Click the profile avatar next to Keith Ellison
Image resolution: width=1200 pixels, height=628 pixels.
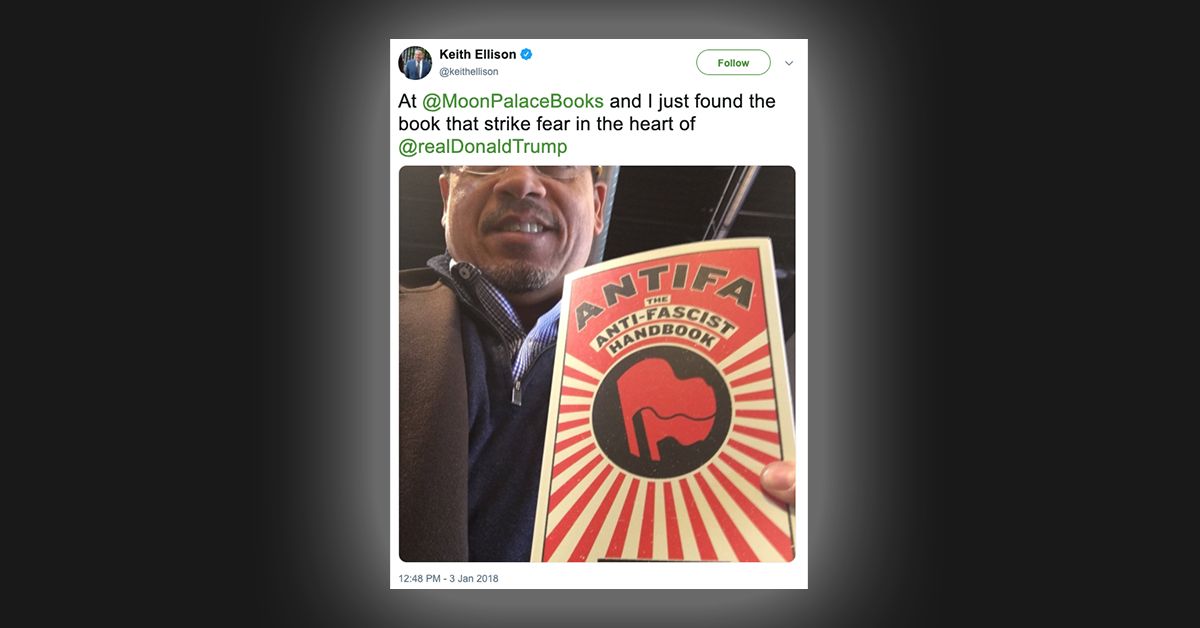pyautogui.click(x=415, y=63)
